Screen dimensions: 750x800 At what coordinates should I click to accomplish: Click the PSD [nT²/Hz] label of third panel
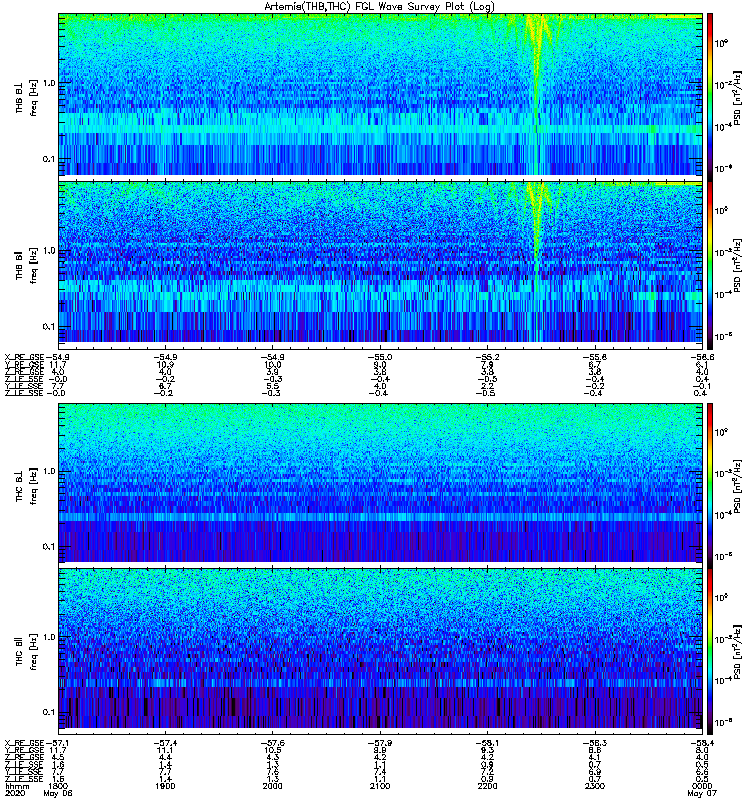pos(738,486)
